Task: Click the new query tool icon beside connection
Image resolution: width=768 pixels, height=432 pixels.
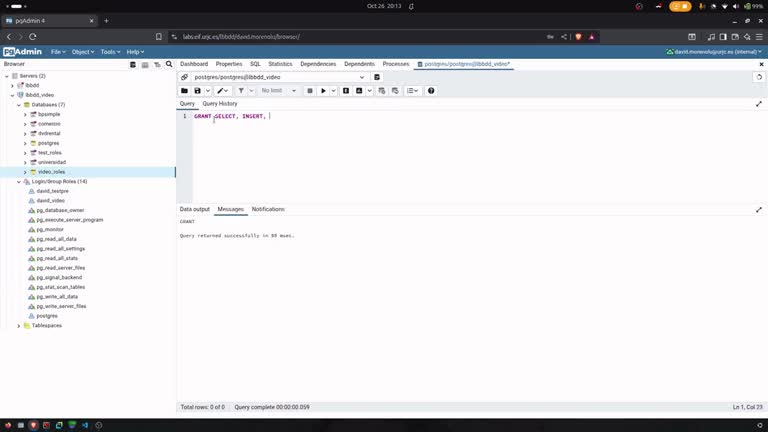Action: coord(377,77)
